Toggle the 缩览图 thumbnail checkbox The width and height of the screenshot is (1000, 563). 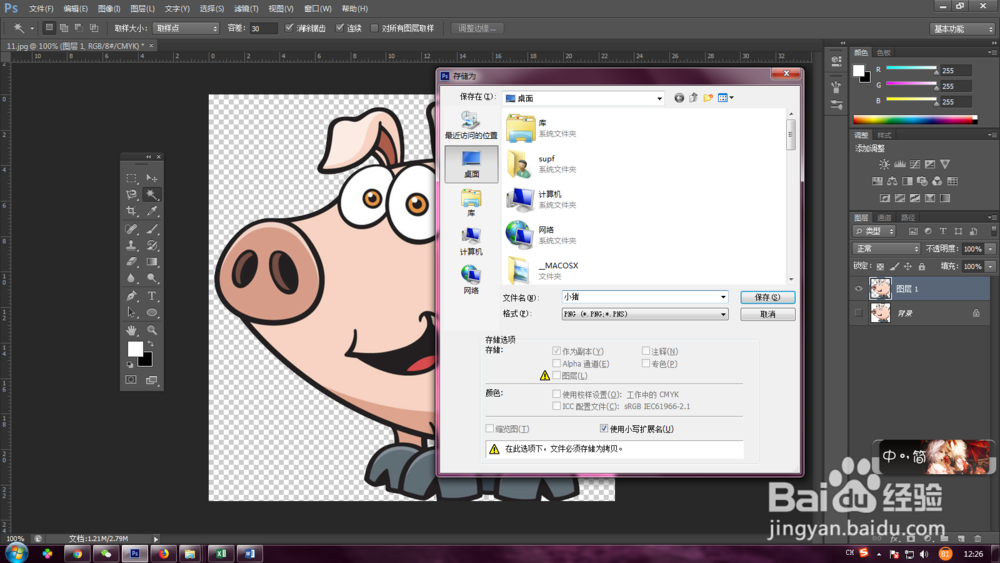(x=490, y=428)
